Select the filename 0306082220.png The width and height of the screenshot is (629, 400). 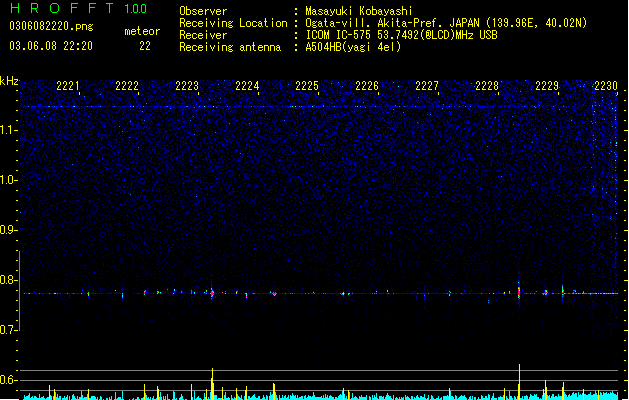coord(51,26)
